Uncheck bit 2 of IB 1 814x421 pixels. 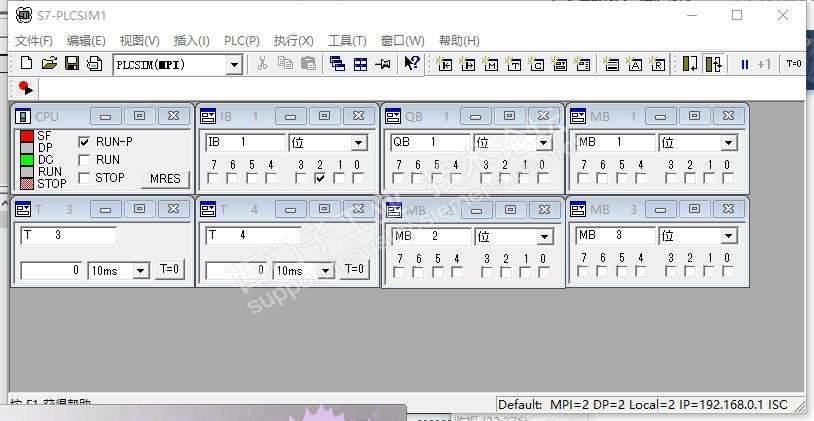coord(320,178)
